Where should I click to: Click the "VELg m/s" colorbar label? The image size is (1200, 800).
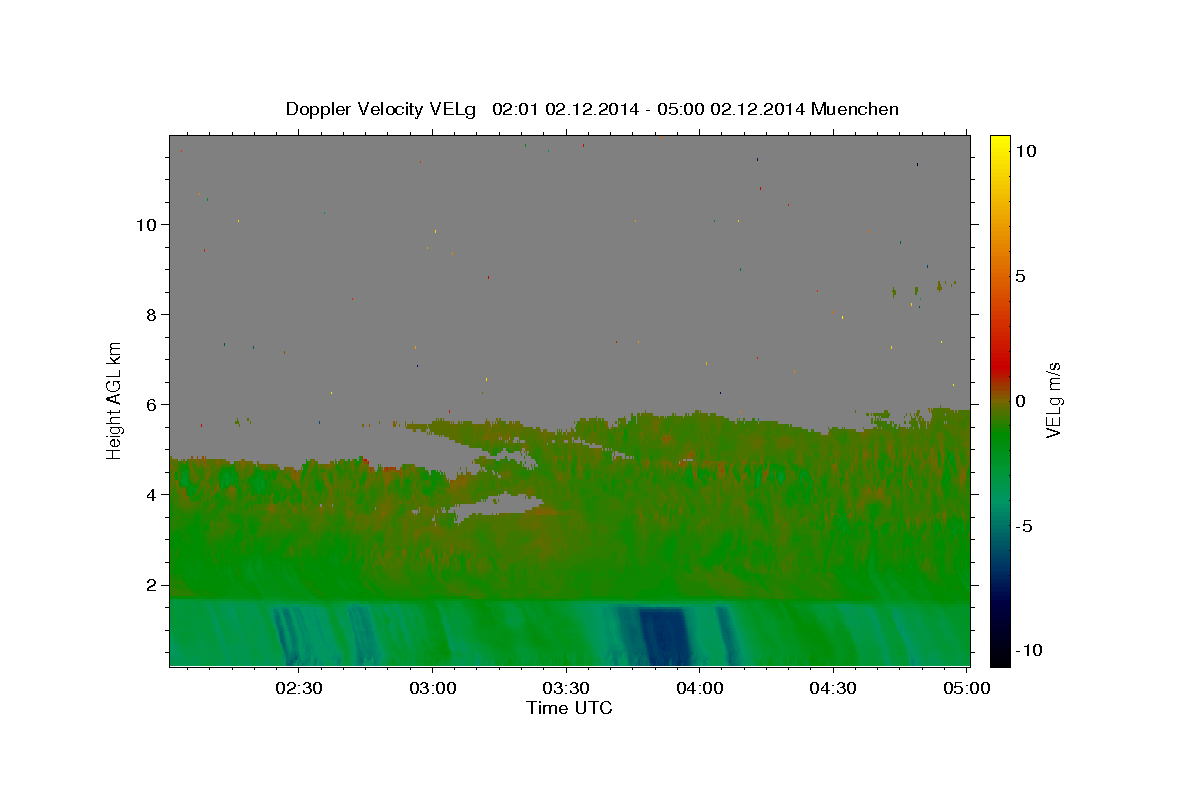click(x=1053, y=400)
